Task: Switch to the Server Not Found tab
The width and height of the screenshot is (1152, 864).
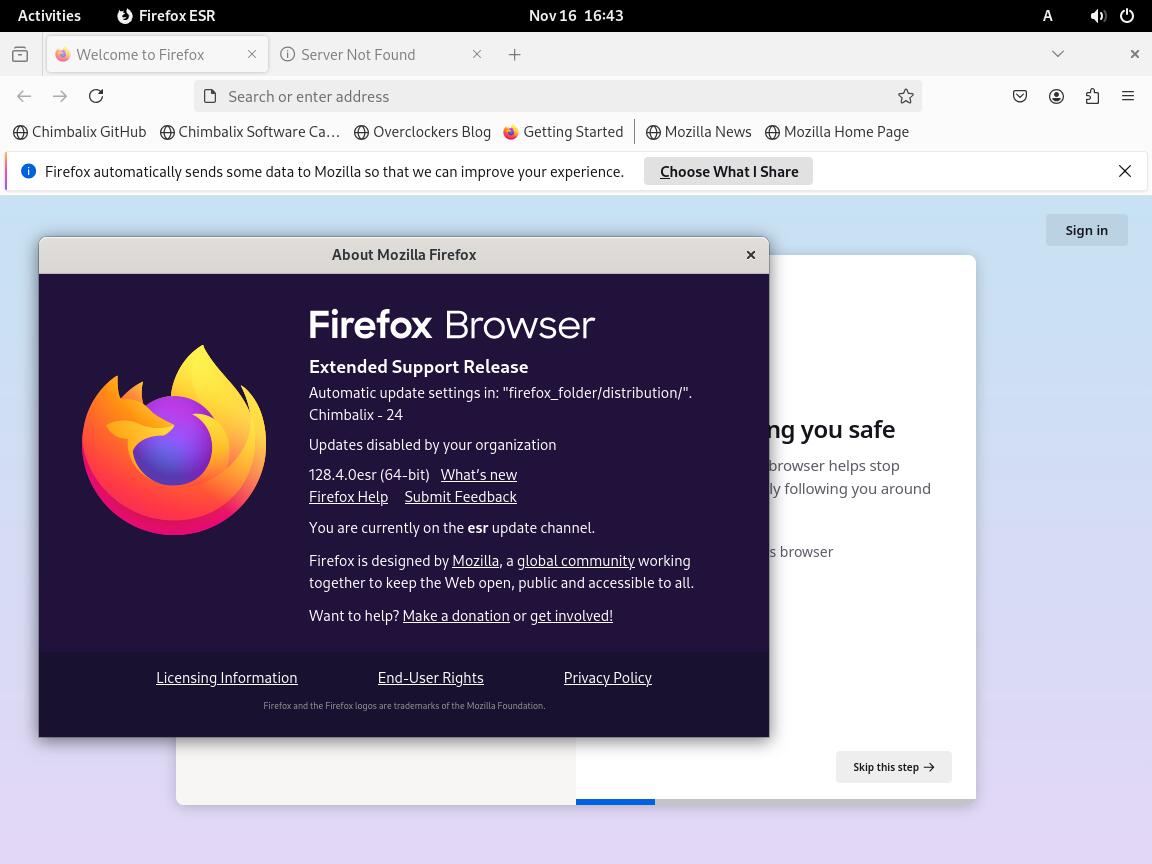Action: 381,54
